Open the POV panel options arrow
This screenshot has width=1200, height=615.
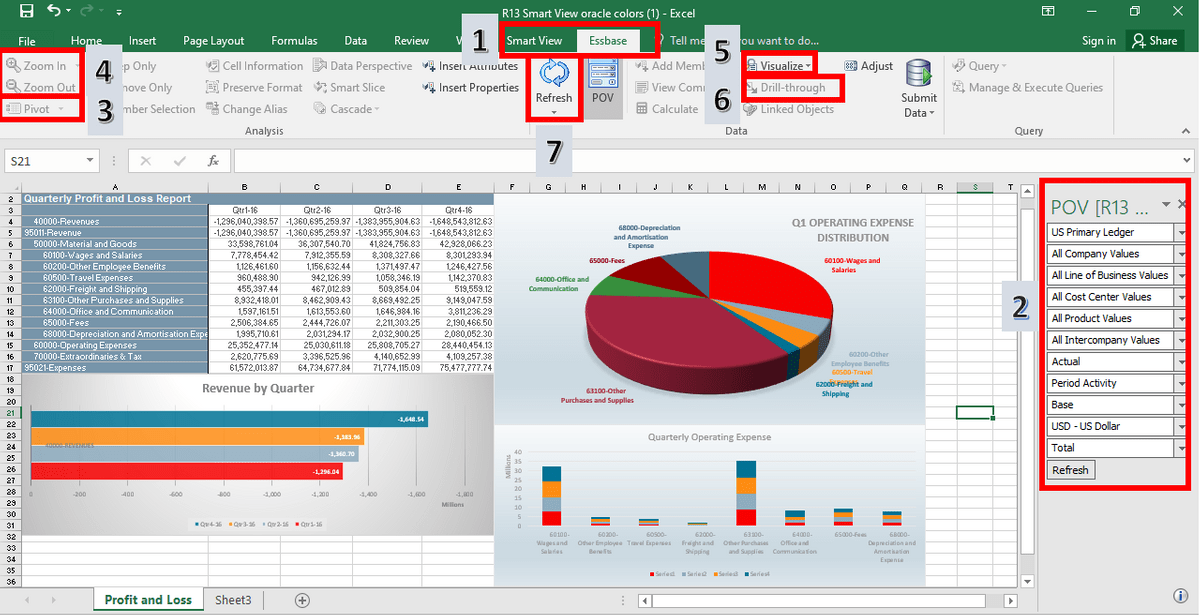tap(1165, 205)
